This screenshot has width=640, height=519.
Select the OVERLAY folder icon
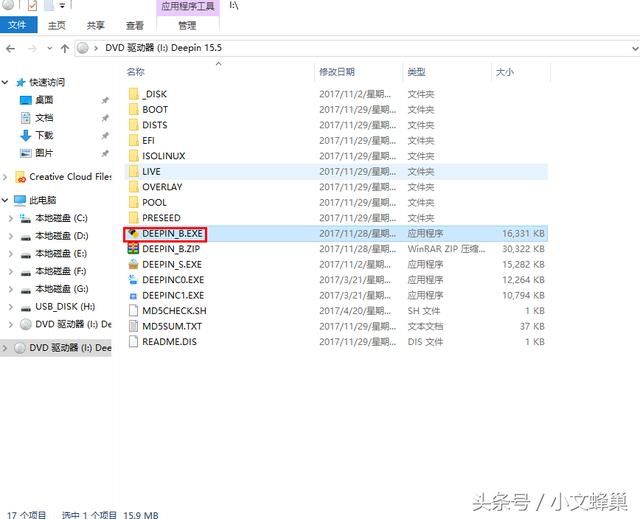point(133,187)
